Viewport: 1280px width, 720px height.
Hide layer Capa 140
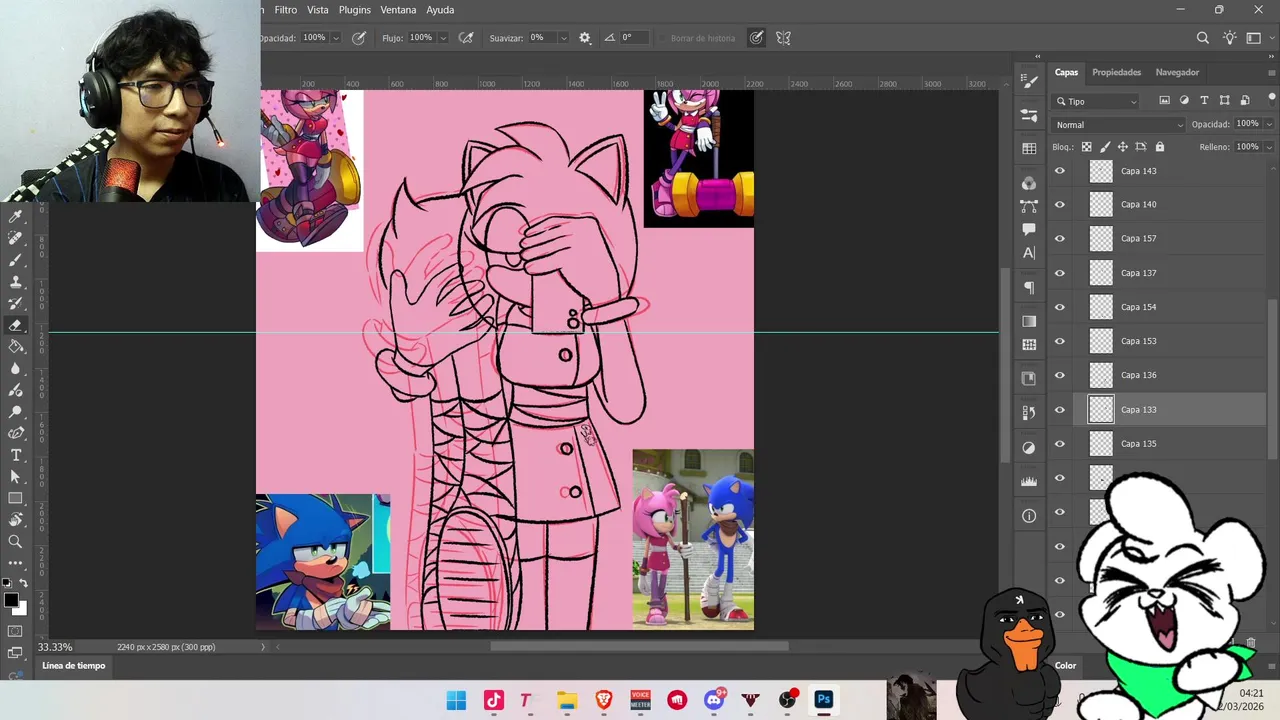(x=1060, y=205)
